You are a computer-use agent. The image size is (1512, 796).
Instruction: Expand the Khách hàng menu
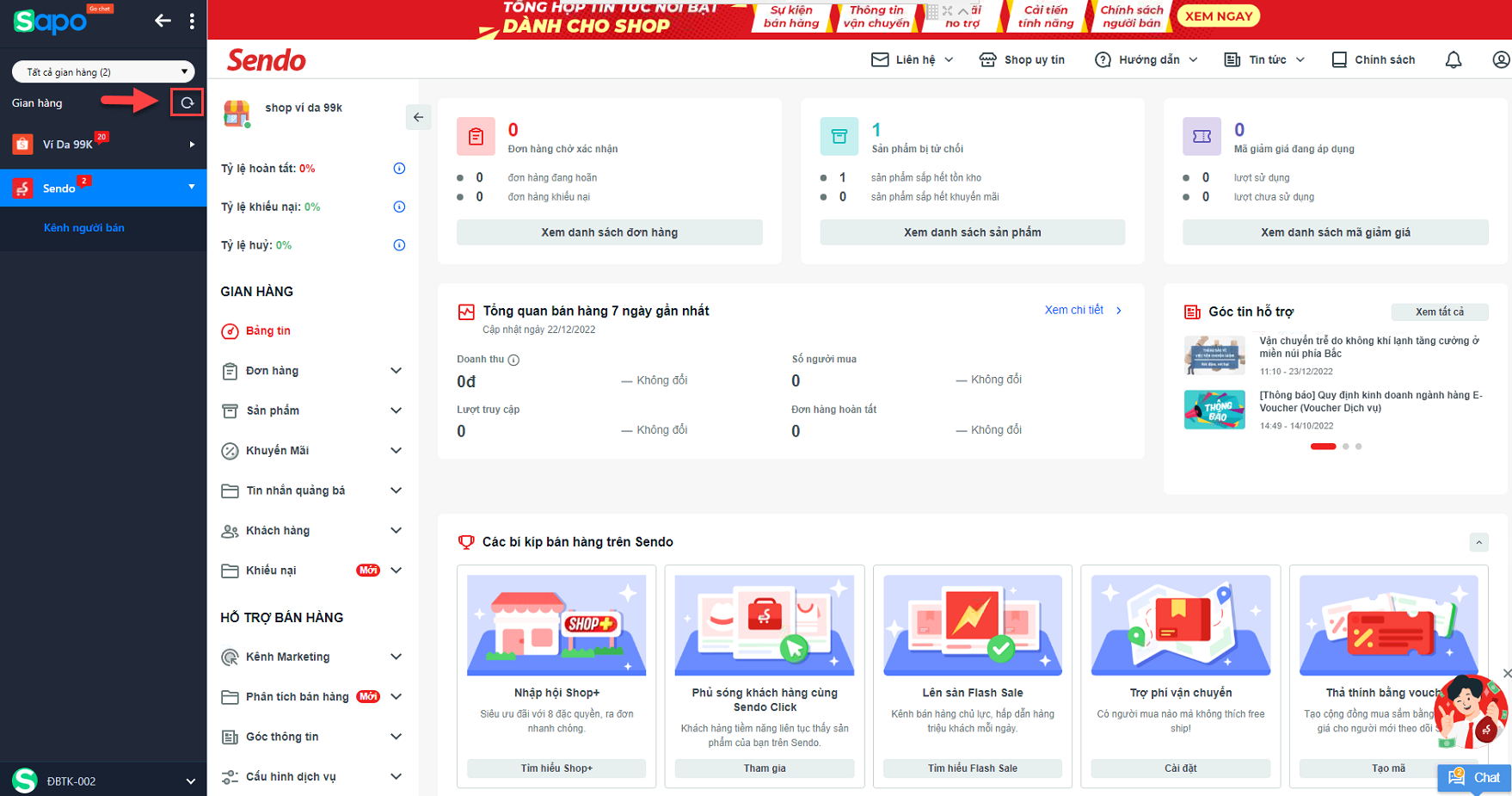[x=396, y=530]
